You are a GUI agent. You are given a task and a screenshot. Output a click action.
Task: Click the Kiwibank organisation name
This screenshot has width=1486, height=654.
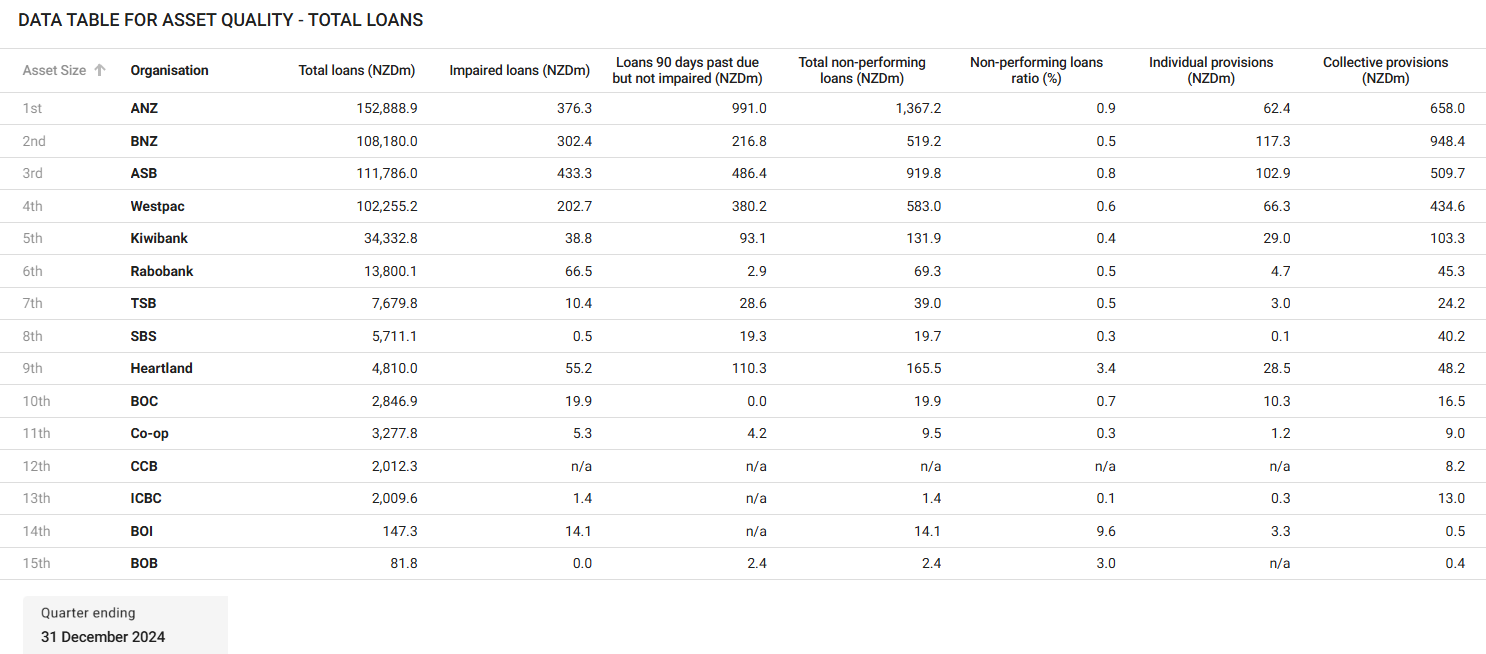point(159,238)
